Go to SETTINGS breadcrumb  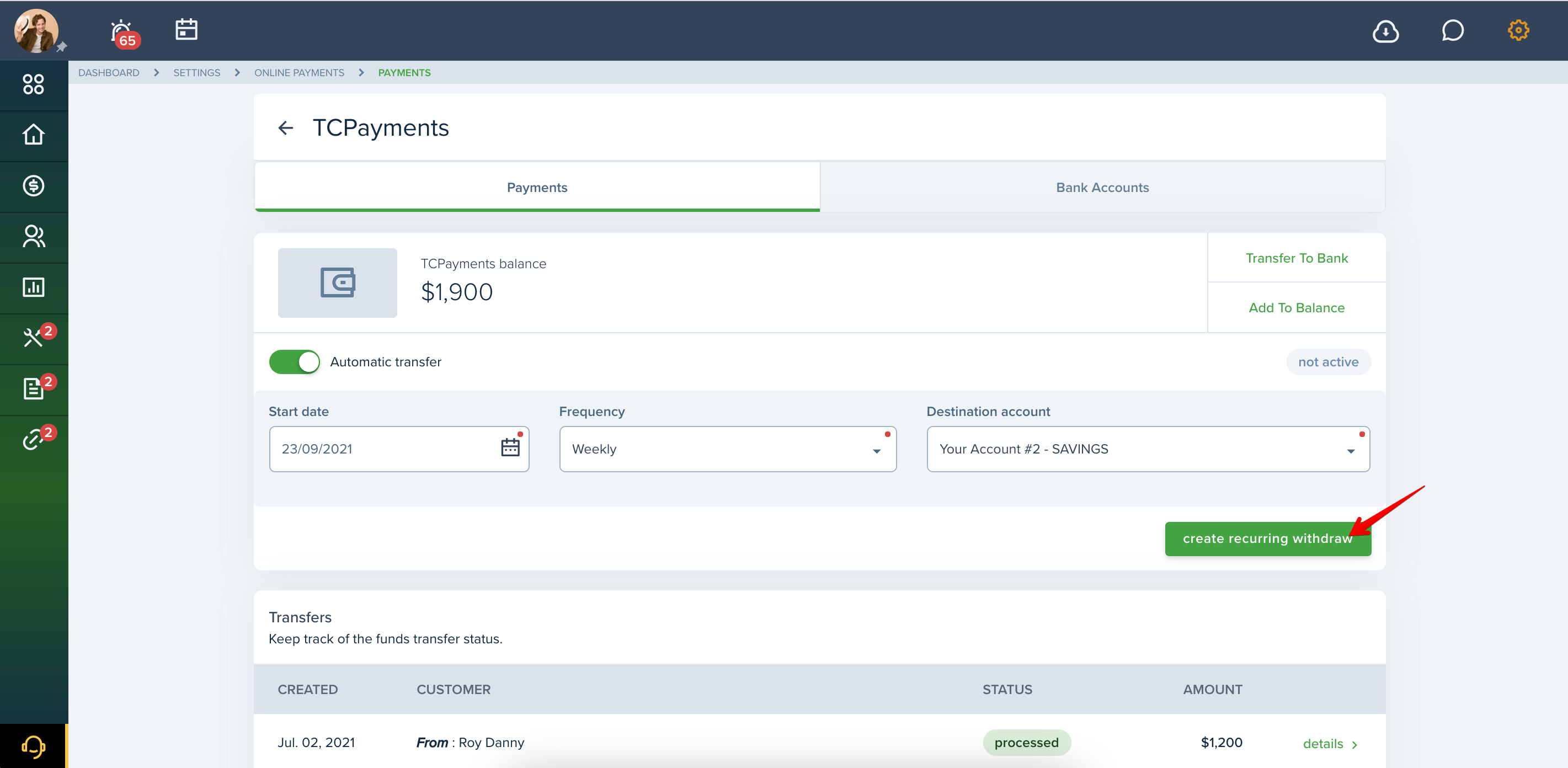point(196,72)
